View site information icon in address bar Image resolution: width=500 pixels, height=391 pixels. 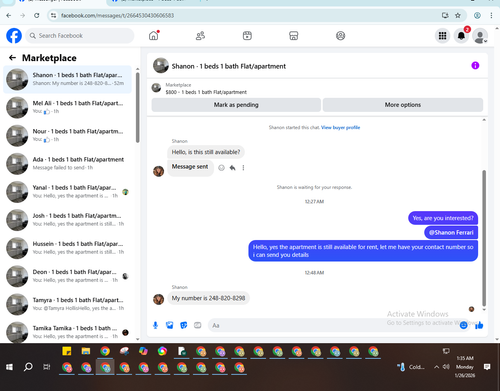coord(53,15)
